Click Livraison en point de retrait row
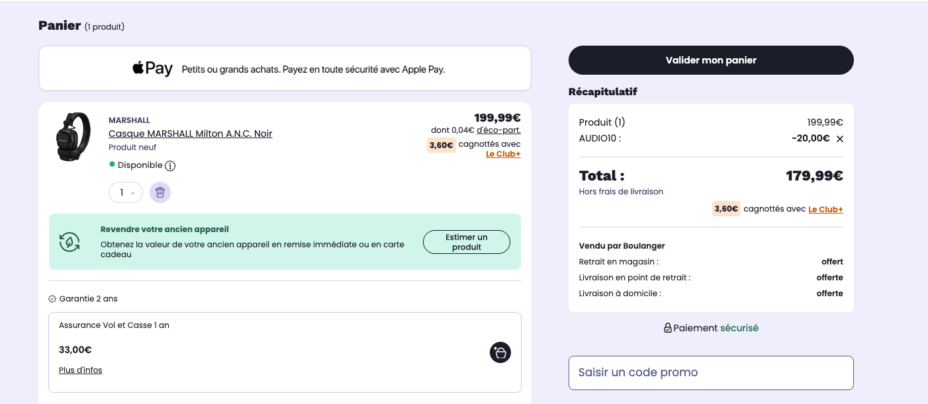The width and height of the screenshot is (928, 404). point(711,277)
